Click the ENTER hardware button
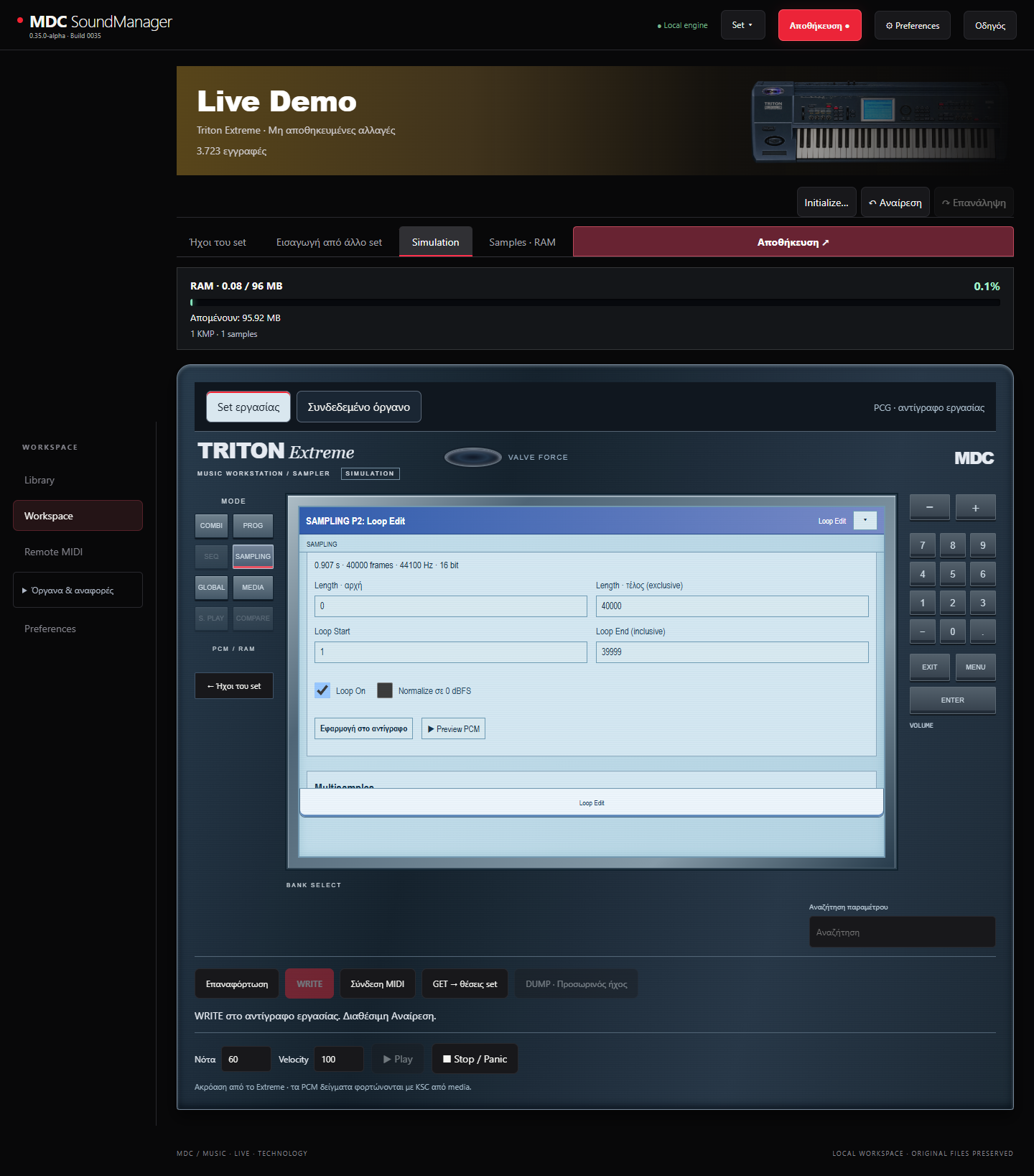 953,700
